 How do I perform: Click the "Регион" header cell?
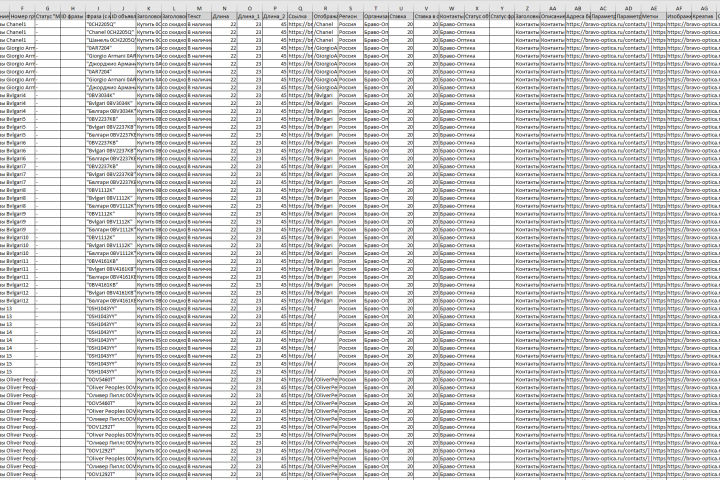pos(350,16)
